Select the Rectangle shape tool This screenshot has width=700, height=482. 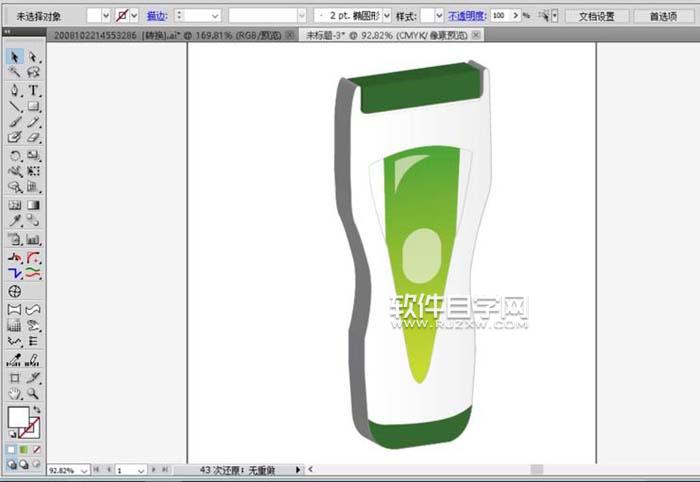tap(34, 106)
